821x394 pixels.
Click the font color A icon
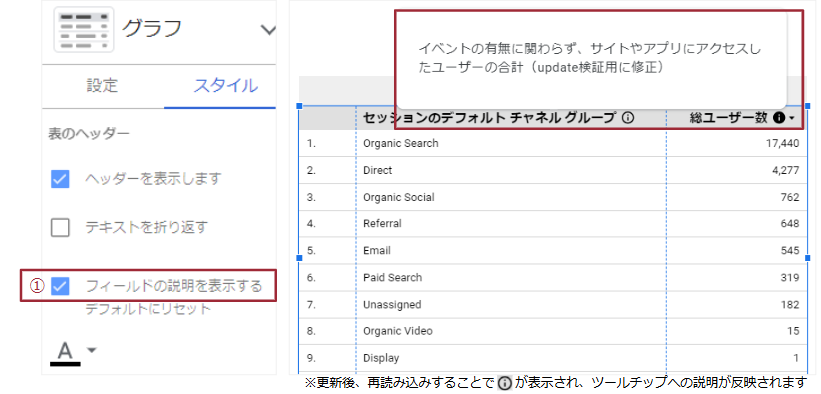[x=64, y=349]
